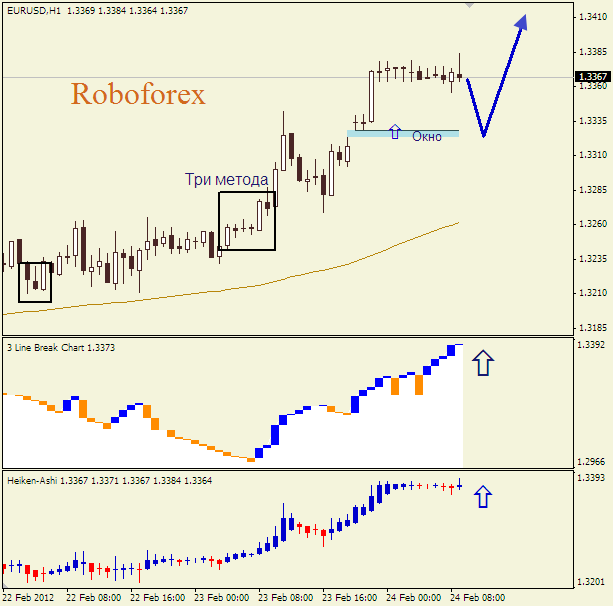Click the small purple arrow beside Окно label

(x=394, y=131)
